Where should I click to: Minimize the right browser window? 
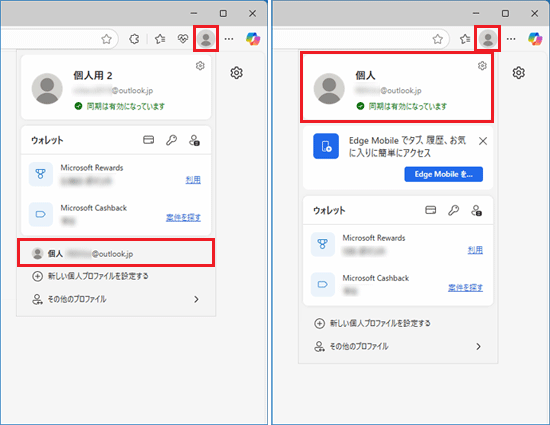pyautogui.click(x=476, y=13)
